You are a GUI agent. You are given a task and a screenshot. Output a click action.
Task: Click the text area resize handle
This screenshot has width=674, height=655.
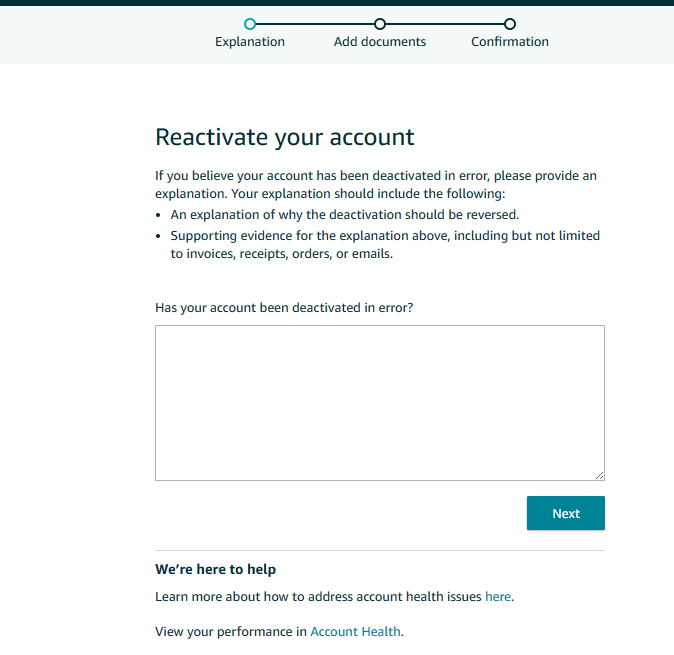pyautogui.click(x=600, y=475)
